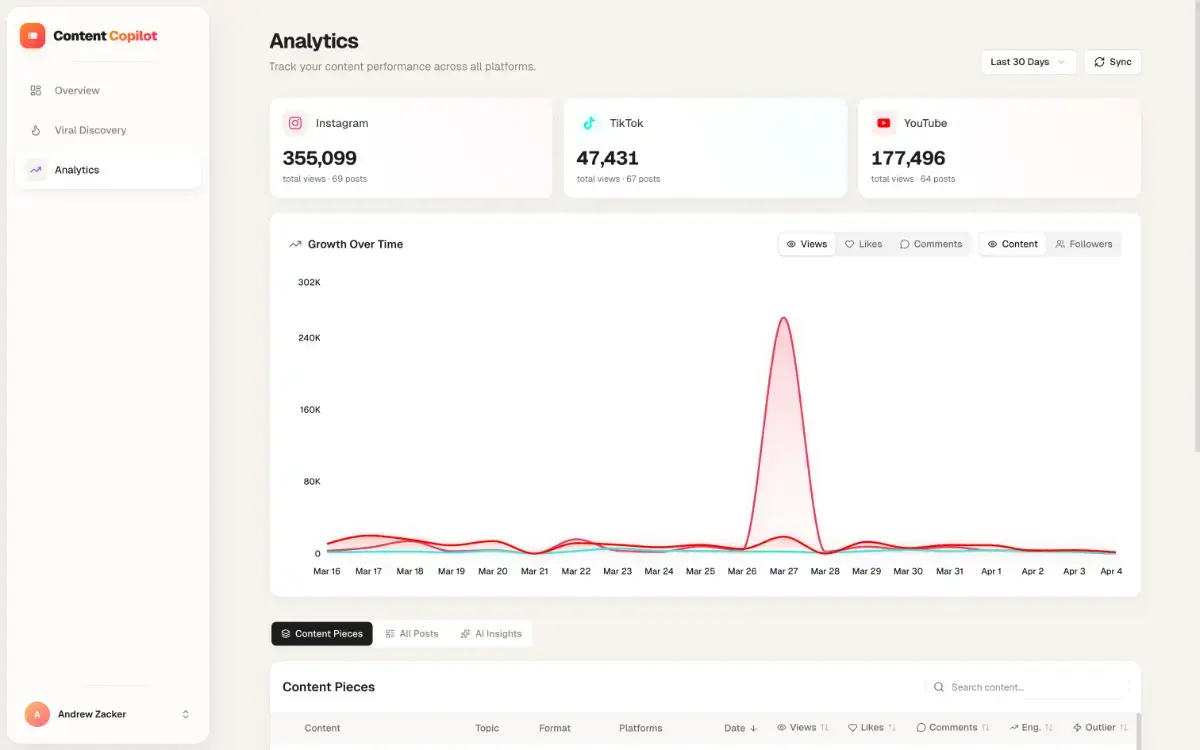Open Viral Discovery flame icon
Image resolution: width=1200 pixels, height=750 pixels.
36,131
